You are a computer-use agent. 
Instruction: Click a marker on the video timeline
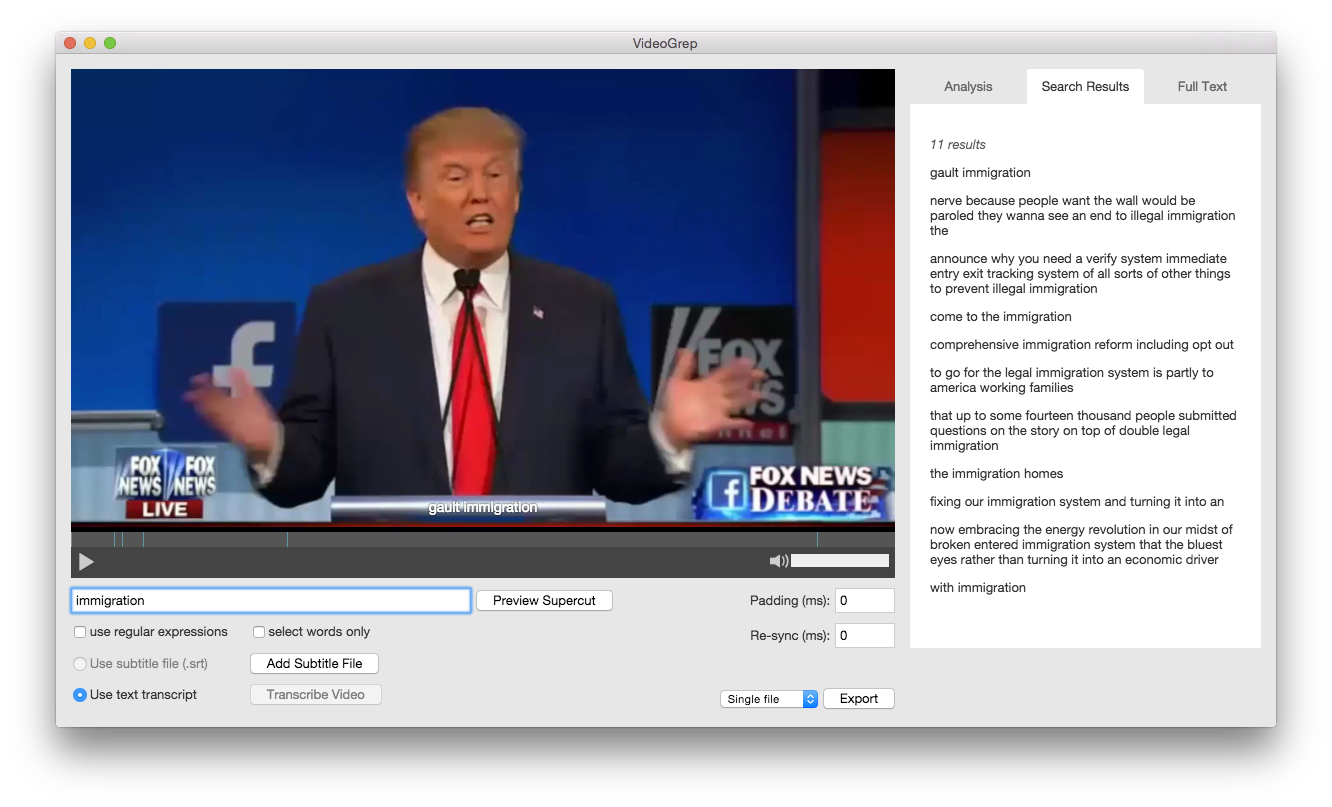(x=143, y=539)
